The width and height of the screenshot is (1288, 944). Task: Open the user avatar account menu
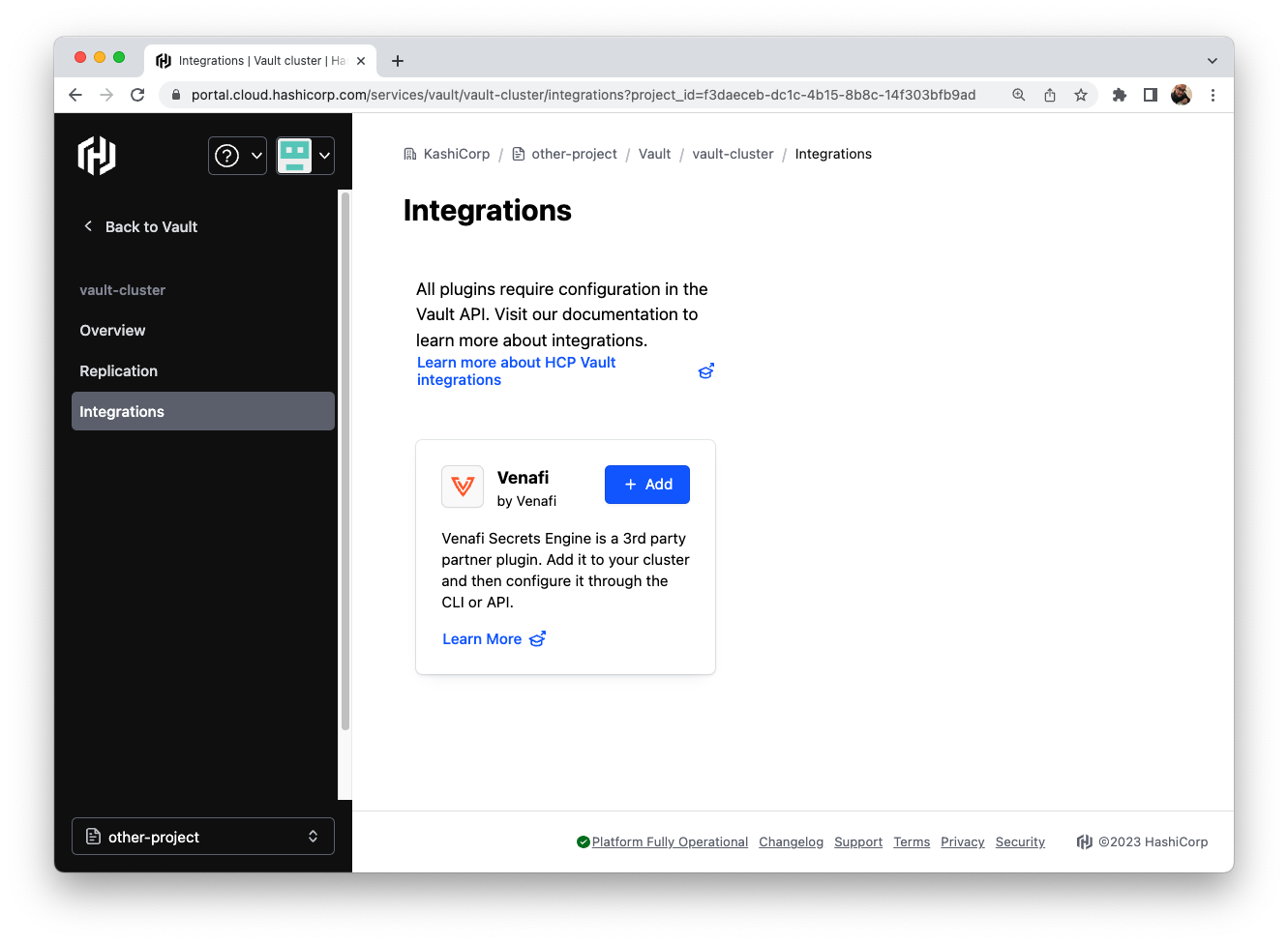305,155
